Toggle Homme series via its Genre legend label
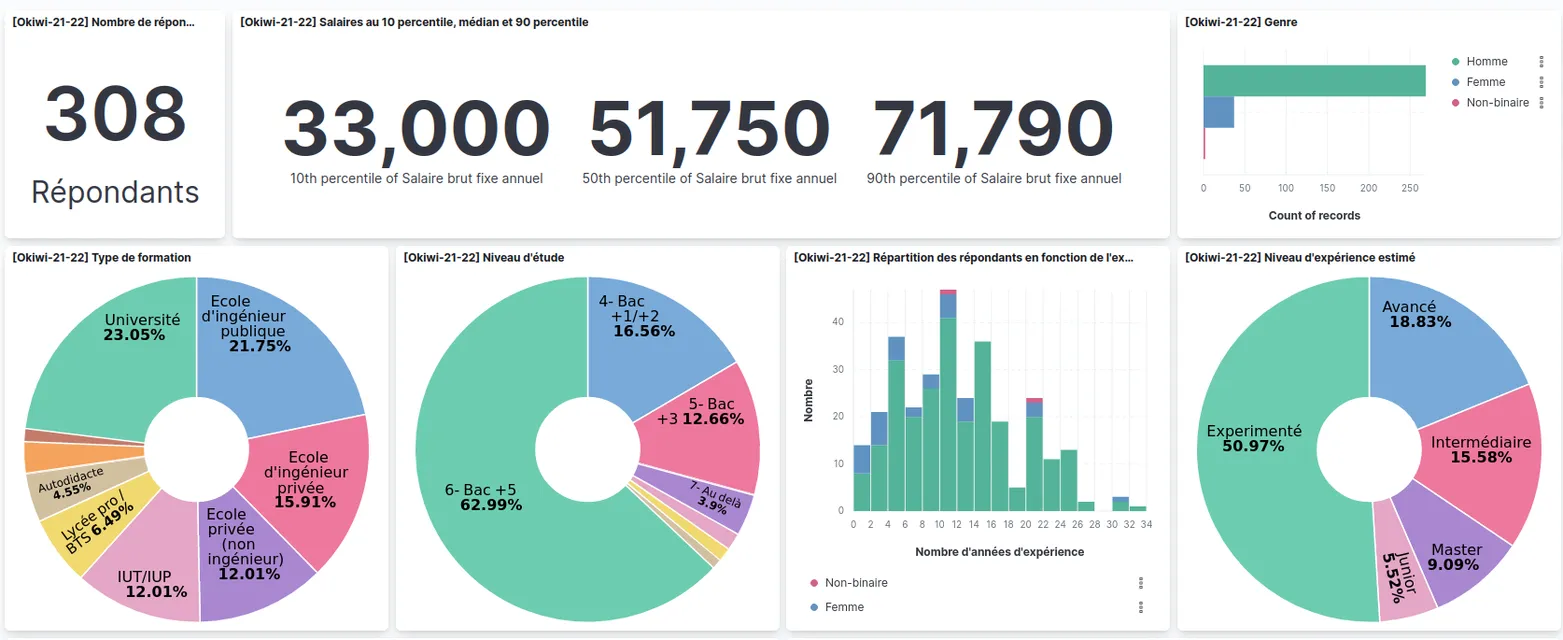 click(1487, 61)
